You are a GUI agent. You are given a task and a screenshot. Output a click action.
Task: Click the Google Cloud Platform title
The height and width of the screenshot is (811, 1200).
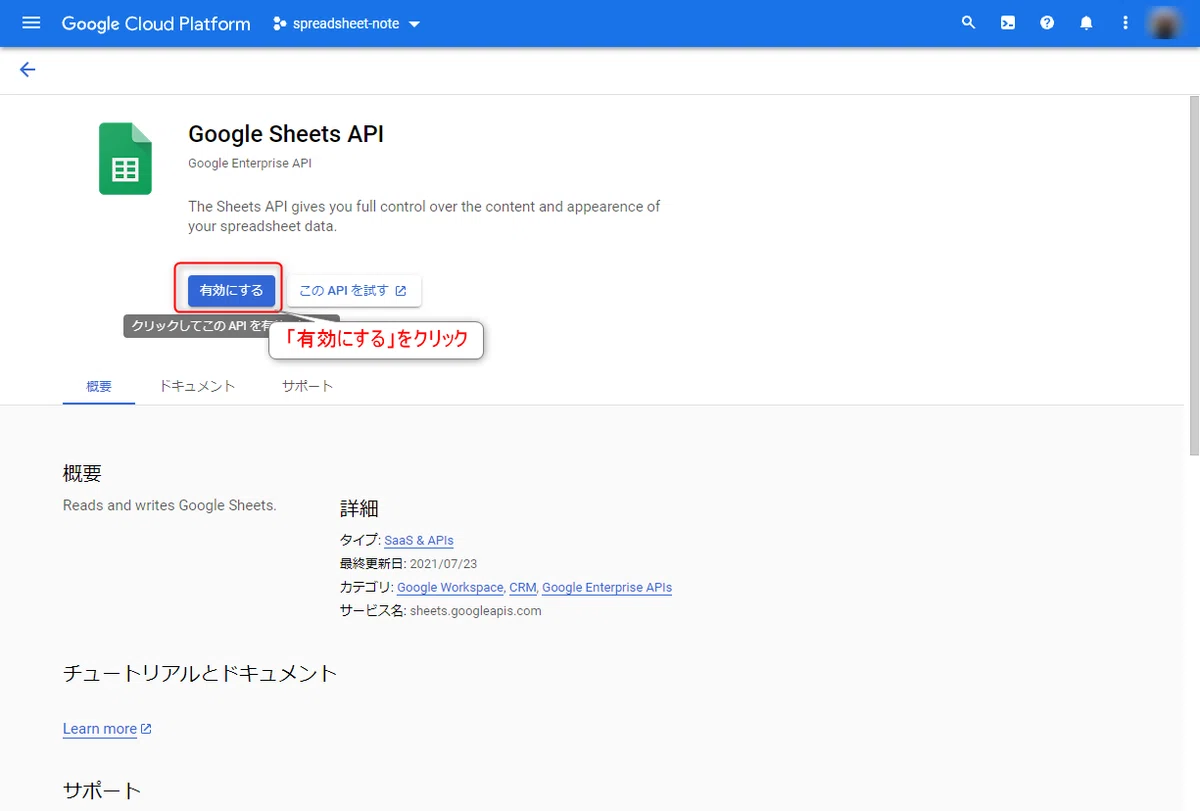pos(156,24)
